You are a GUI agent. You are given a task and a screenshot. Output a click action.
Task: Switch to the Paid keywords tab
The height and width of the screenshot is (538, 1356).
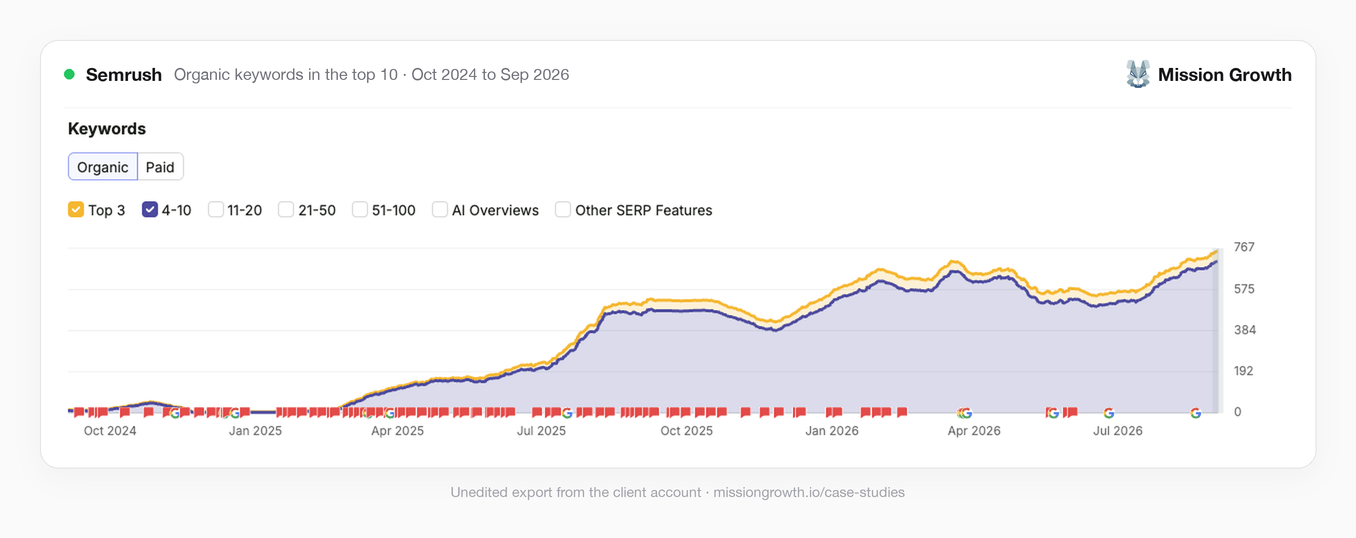tap(160, 167)
